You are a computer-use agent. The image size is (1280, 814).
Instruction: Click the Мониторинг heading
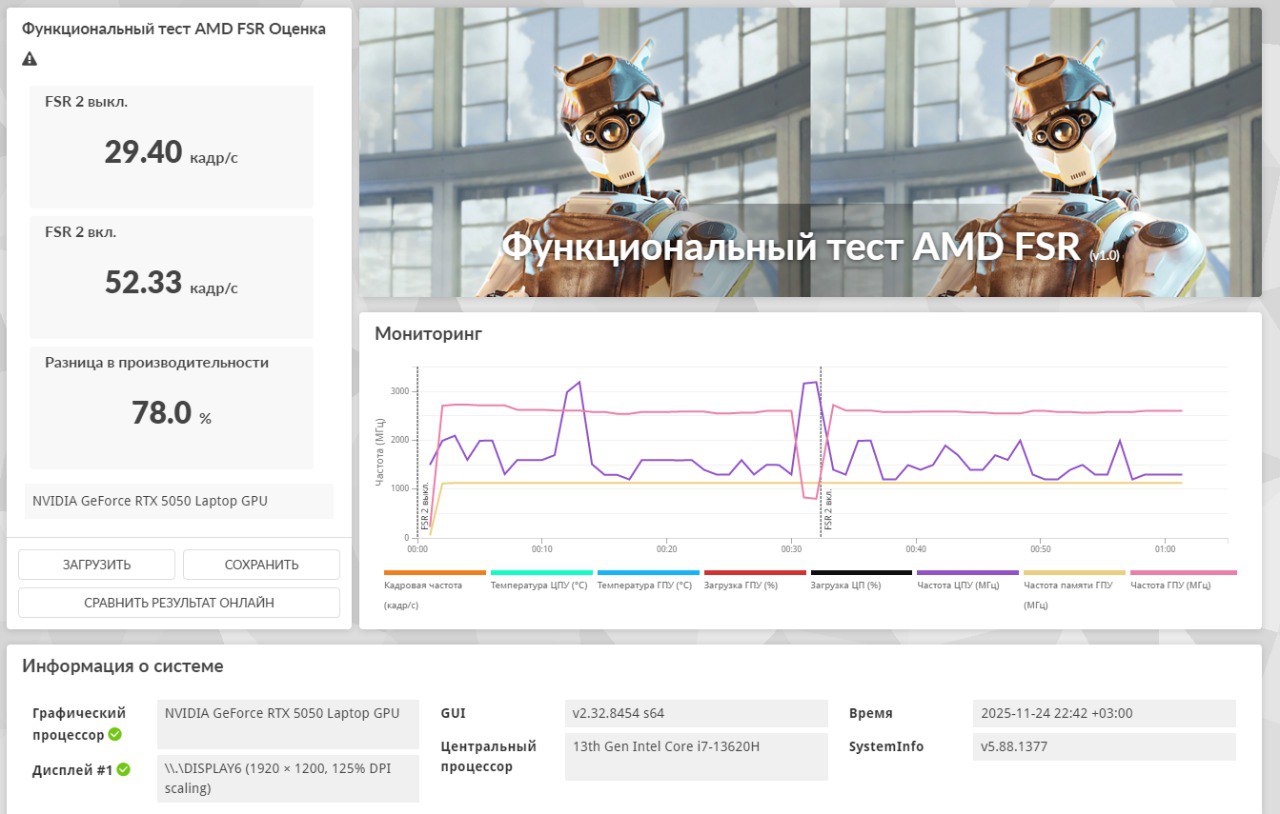pos(428,333)
